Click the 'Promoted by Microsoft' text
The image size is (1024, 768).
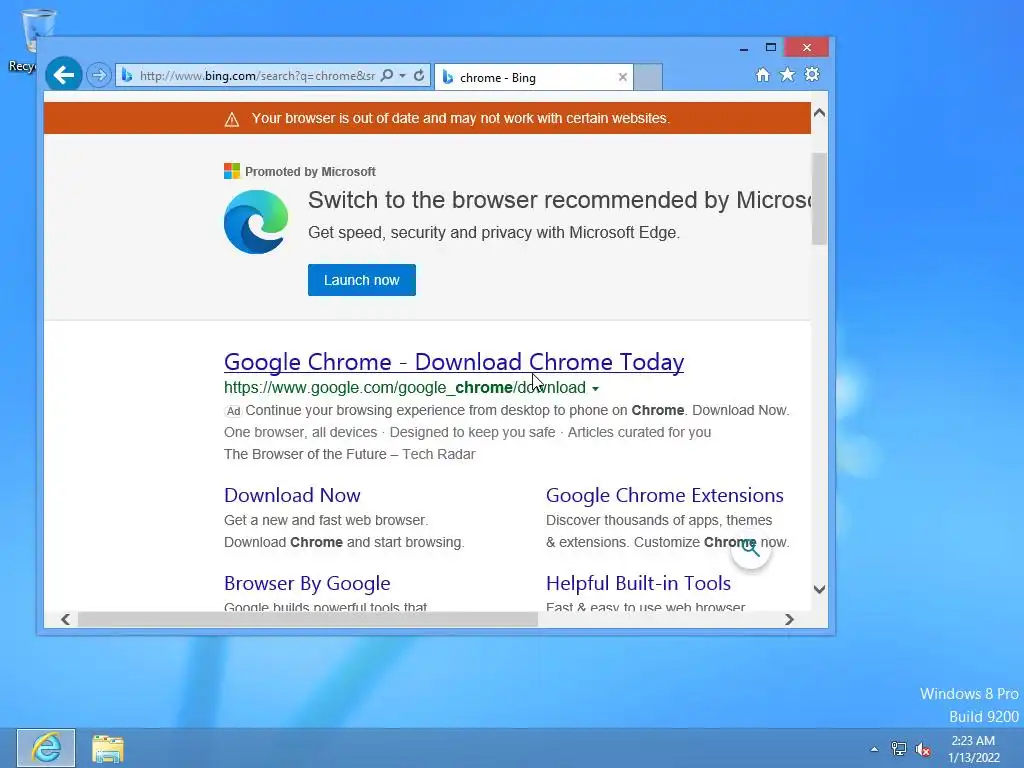[x=310, y=172]
